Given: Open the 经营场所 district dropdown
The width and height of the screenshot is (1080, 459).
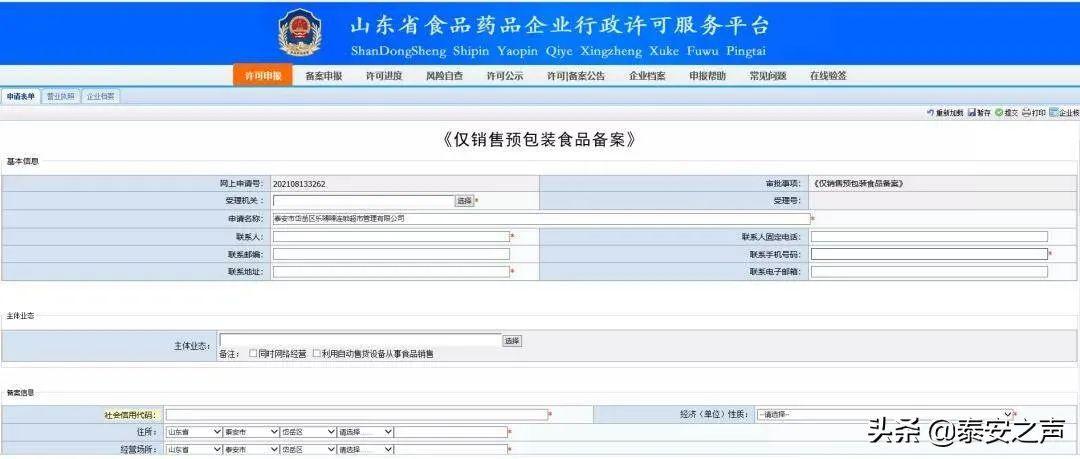Looking at the screenshot, I should pyautogui.click(x=308, y=449).
